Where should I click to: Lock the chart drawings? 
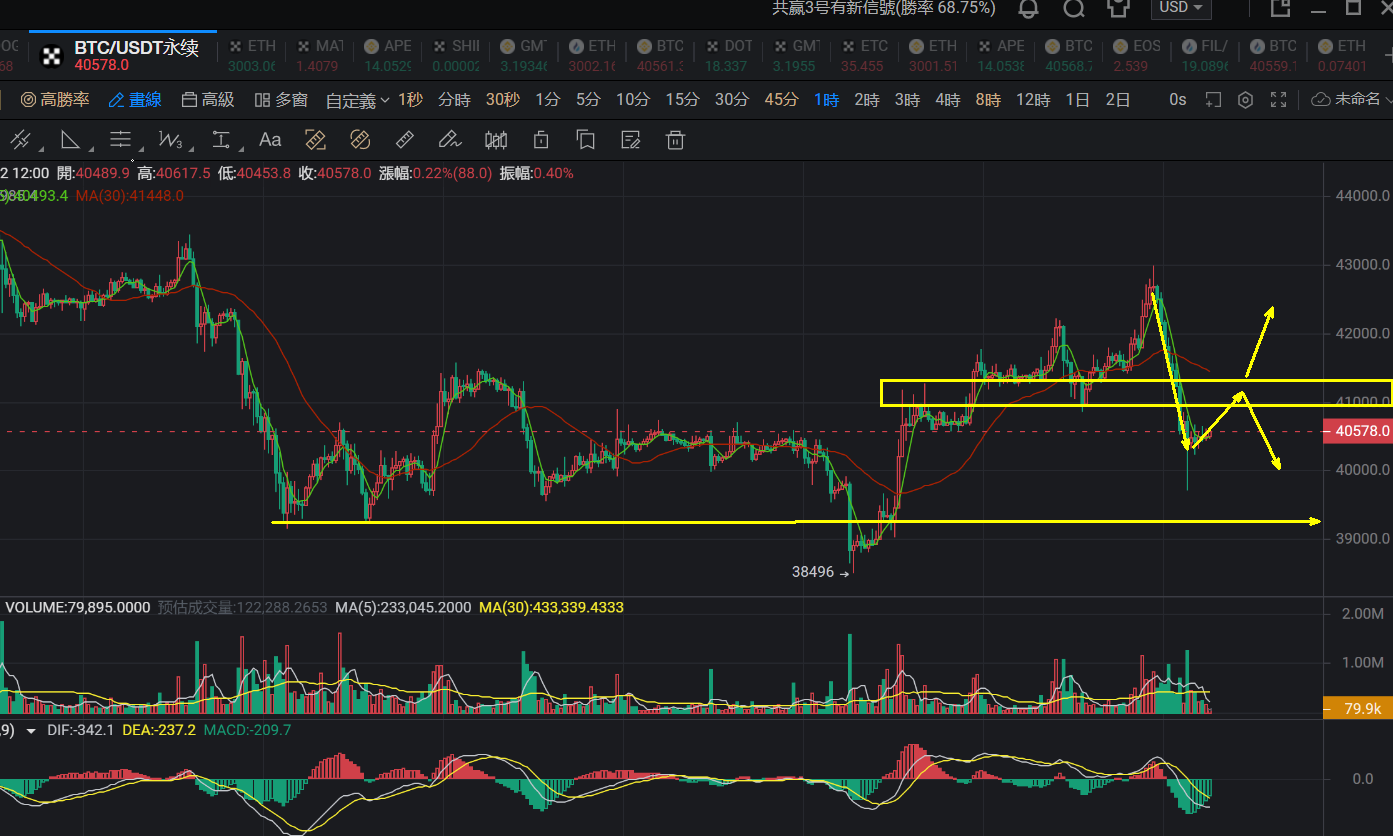[541, 140]
